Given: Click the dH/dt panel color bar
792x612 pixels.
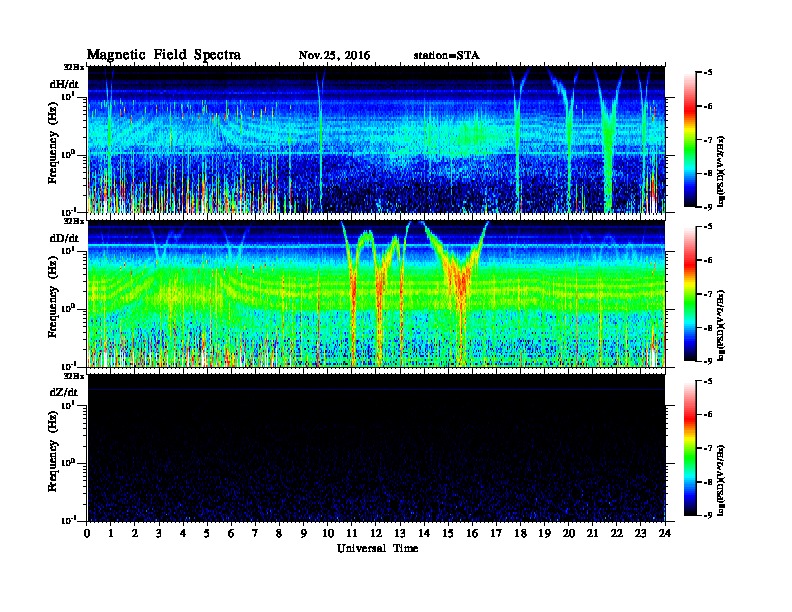Looking at the screenshot, I should point(690,140).
